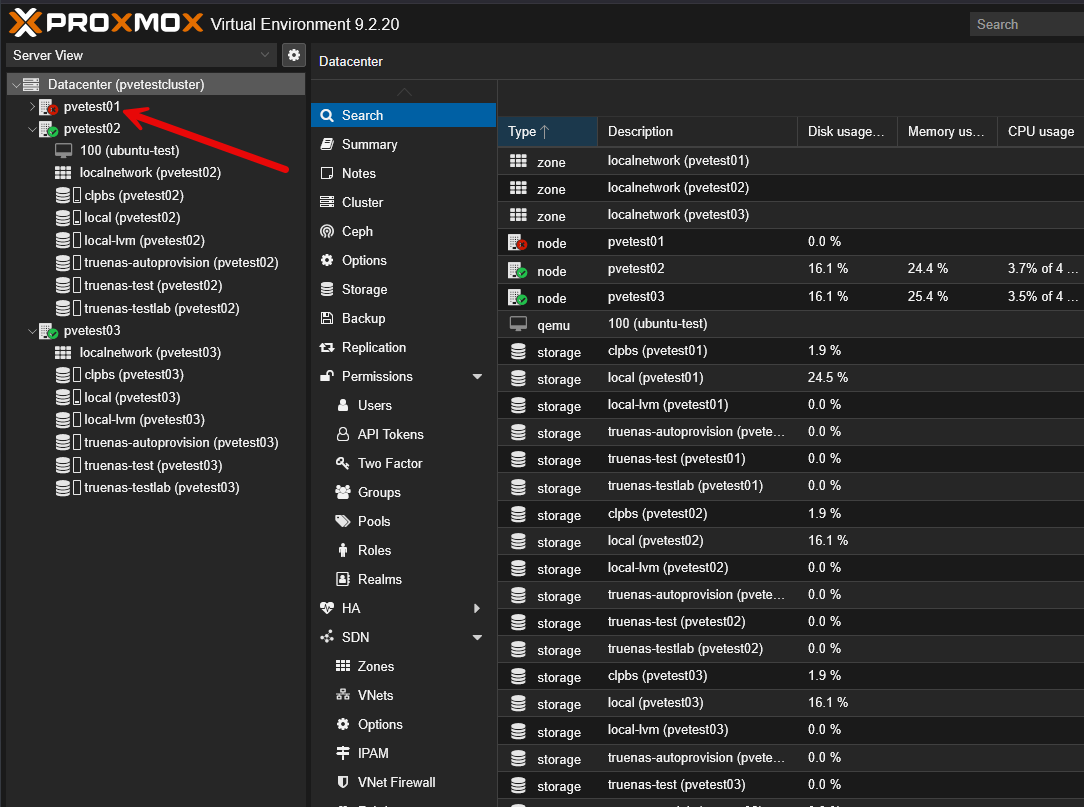Viewport: 1084px width, 807px height.
Task: Click the Pools tag icon
Action: click(x=343, y=521)
